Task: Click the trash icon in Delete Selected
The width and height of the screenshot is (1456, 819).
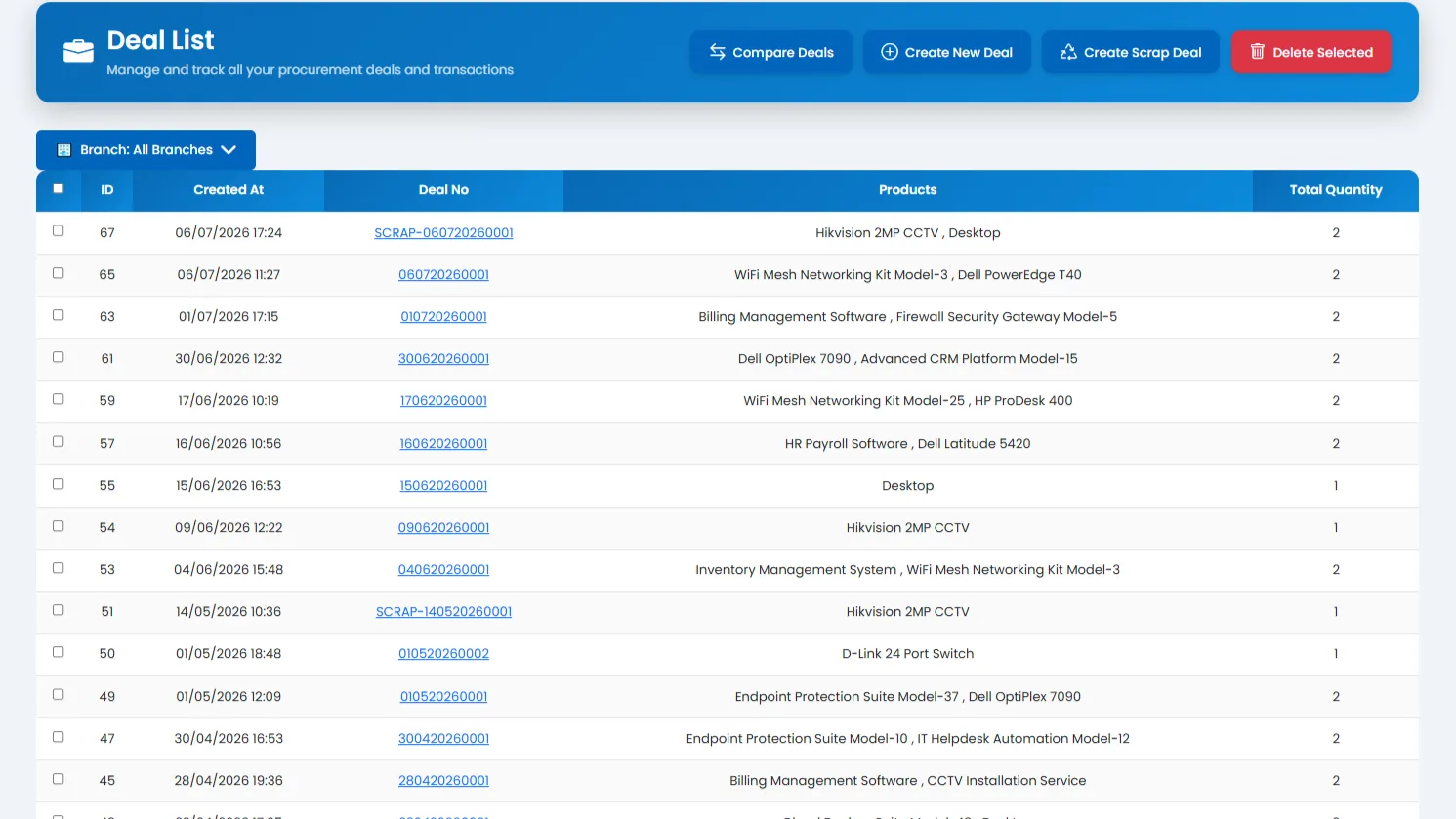Action: [1258, 52]
